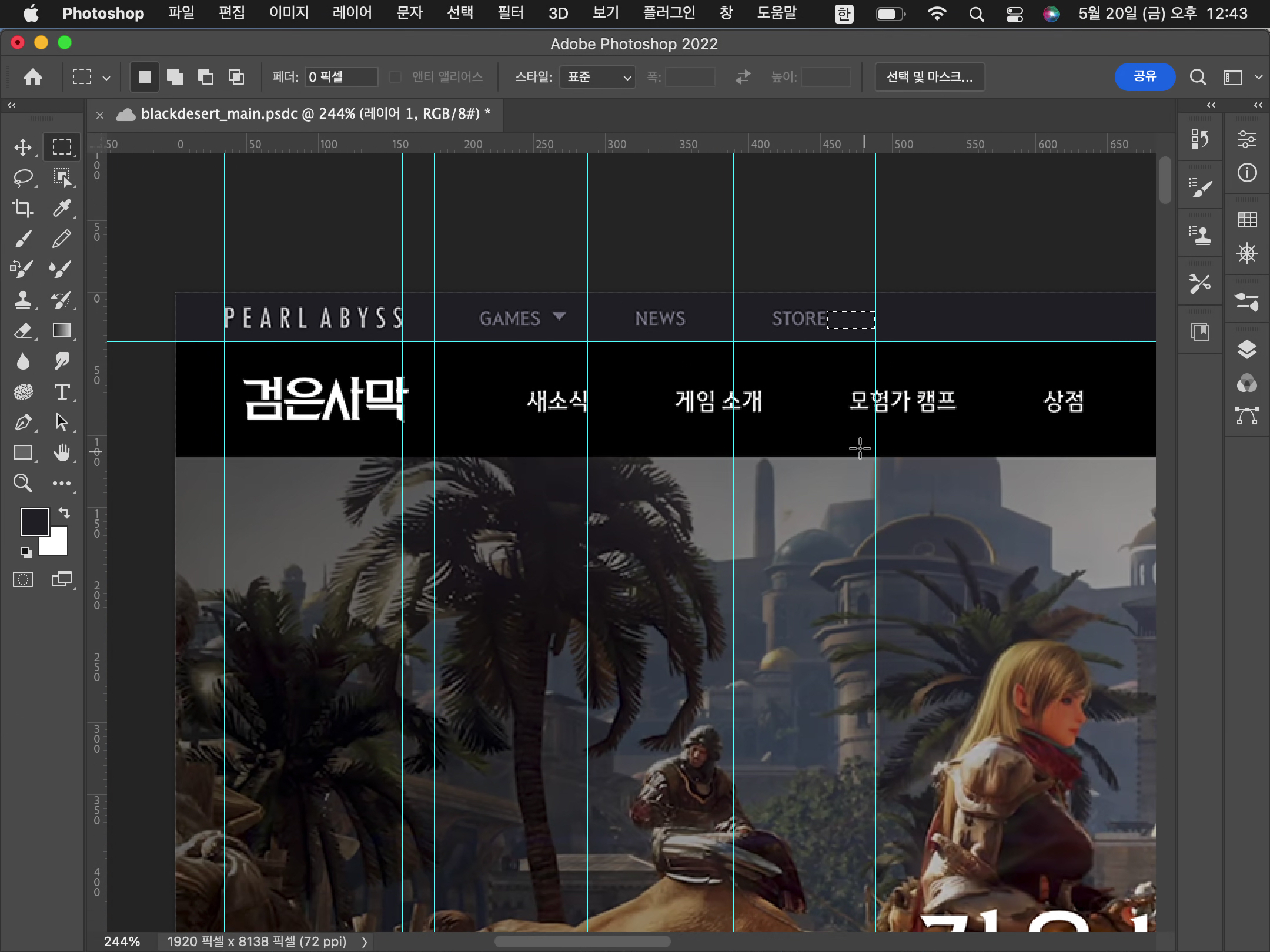Select the Hand tool
Viewport: 1270px width, 952px height.
pos(62,452)
